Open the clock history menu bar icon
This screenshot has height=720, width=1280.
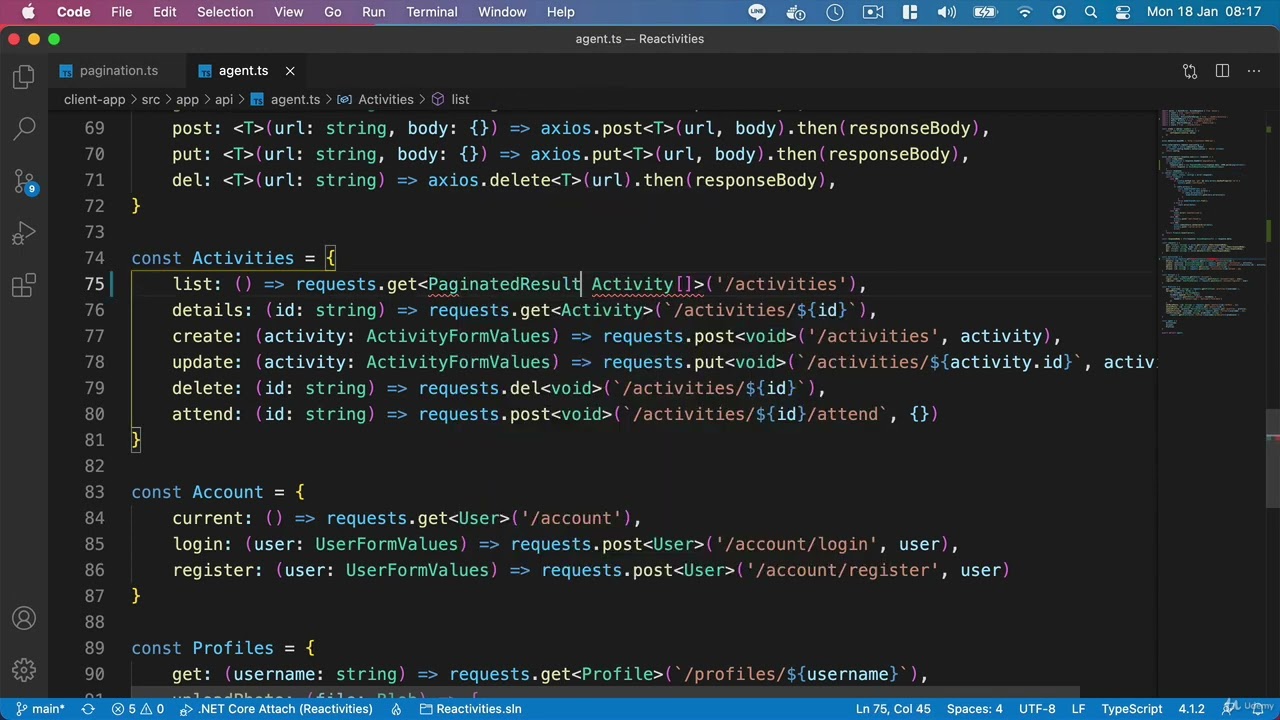[x=835, y=12]
